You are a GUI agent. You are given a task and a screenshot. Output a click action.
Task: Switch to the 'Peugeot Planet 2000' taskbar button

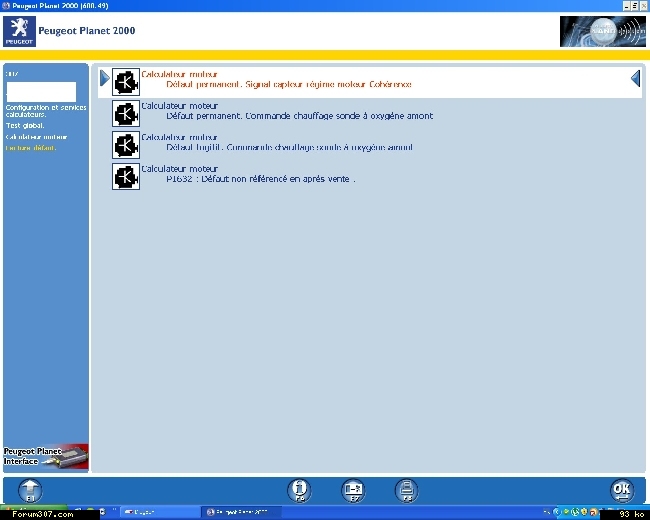click(x=242, y=513)
